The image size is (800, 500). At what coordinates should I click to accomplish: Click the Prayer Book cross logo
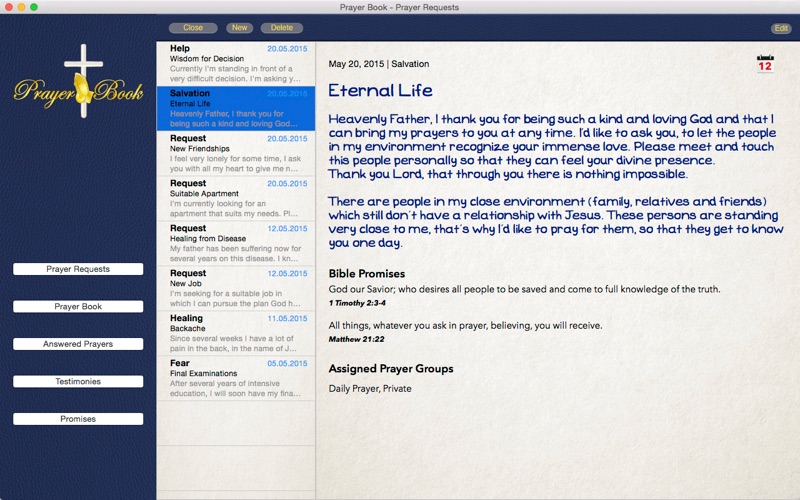[79, 81]
